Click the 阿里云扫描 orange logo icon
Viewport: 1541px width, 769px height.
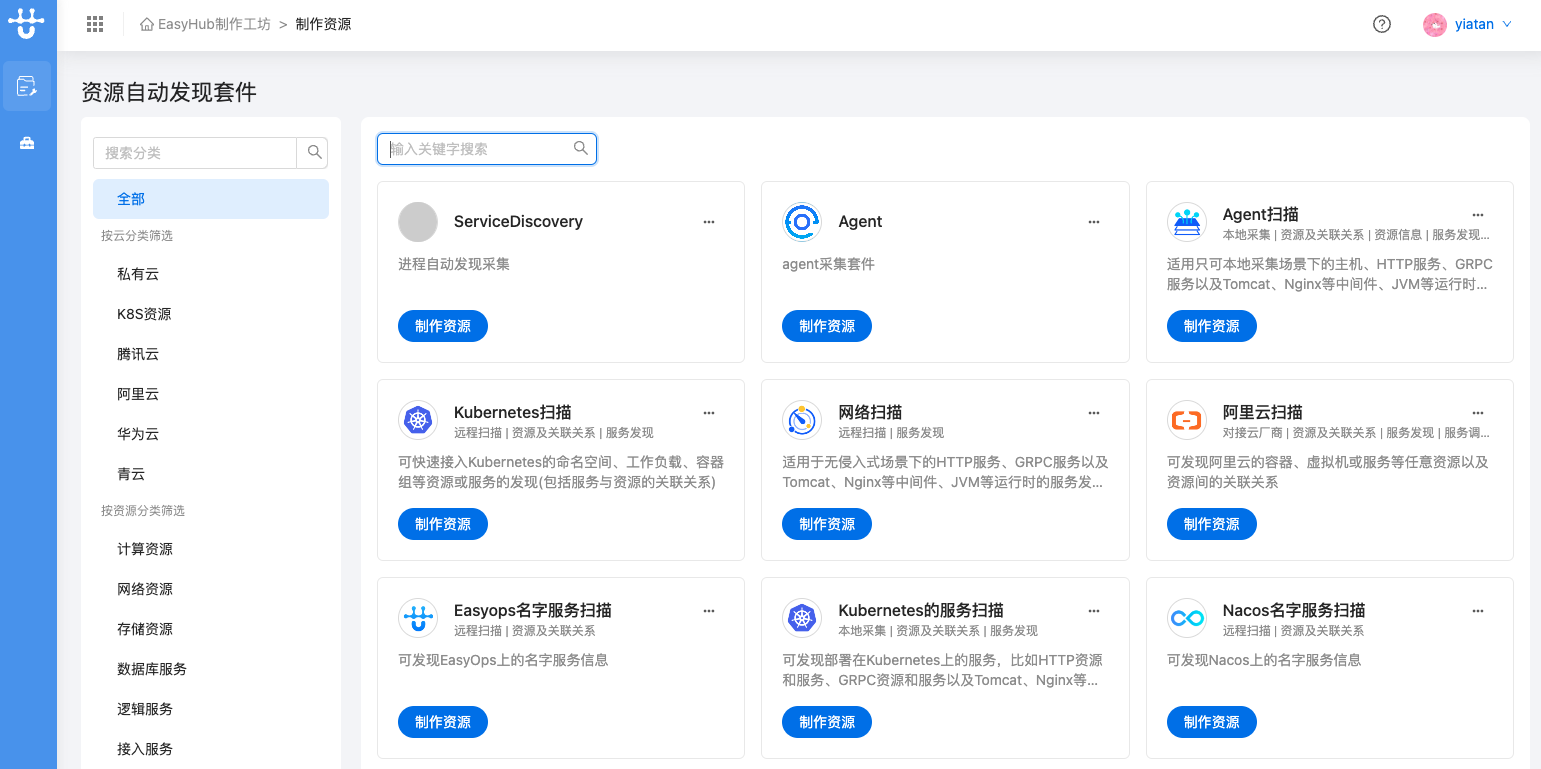click(1187, 420)
